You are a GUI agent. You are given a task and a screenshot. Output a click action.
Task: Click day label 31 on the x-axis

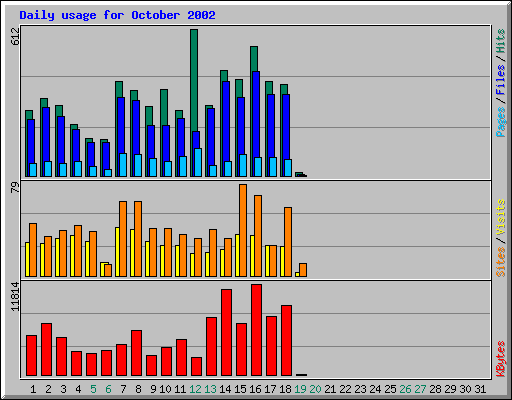click(x=480, y=389)
